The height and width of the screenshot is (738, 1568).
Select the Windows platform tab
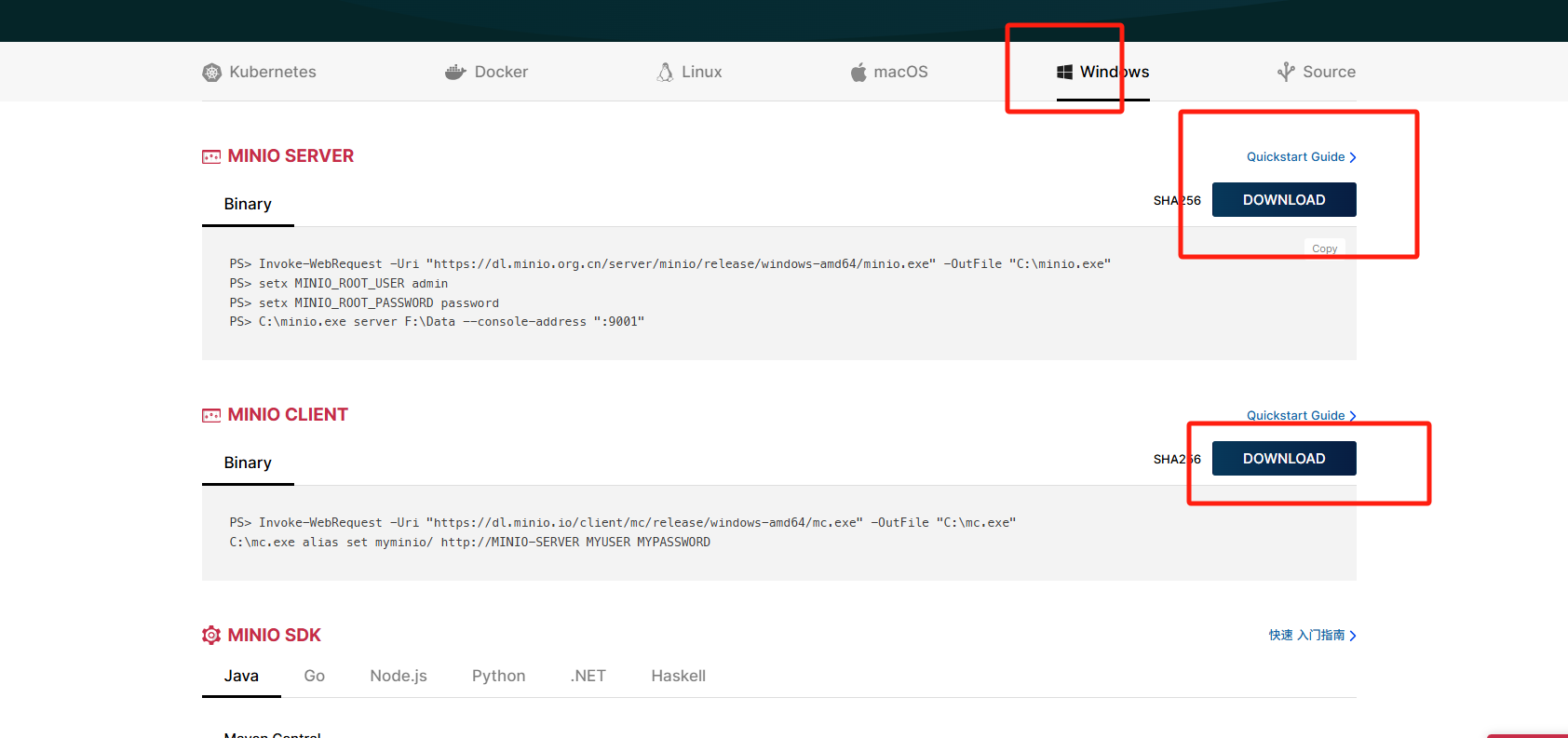[x=1103, y=72]
